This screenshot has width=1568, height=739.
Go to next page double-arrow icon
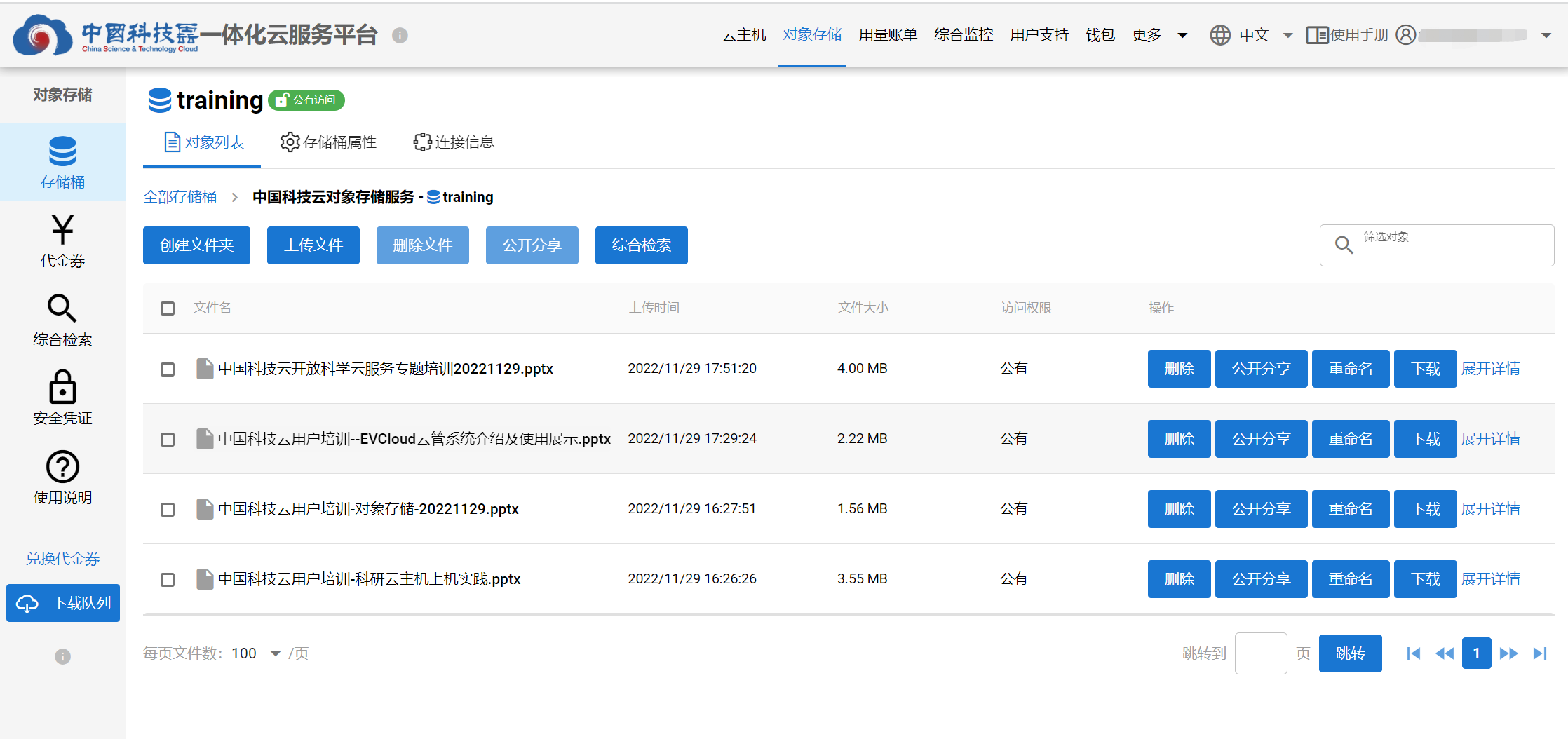tap(1508, 653)
